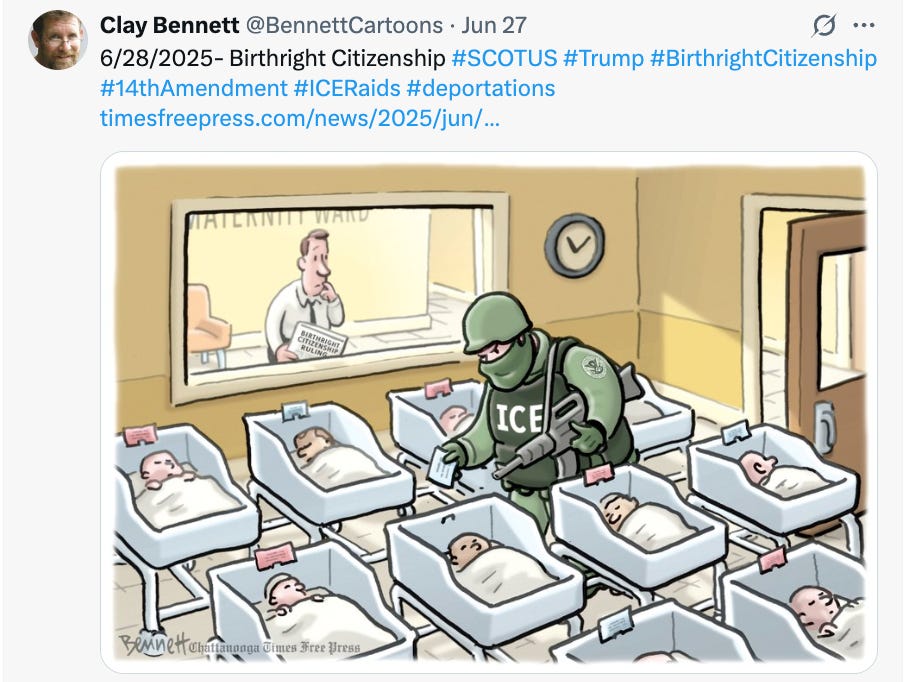This screenshot has height=682, width=908.
Task: Open the #deportations hashtag
Action: click(x=481, y=88)
